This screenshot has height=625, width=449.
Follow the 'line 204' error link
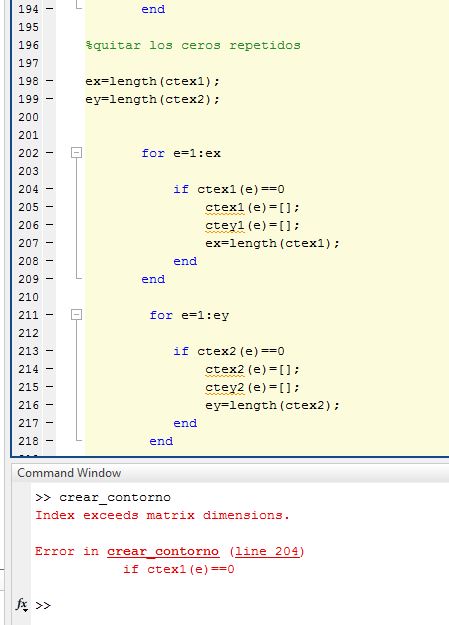267,551
